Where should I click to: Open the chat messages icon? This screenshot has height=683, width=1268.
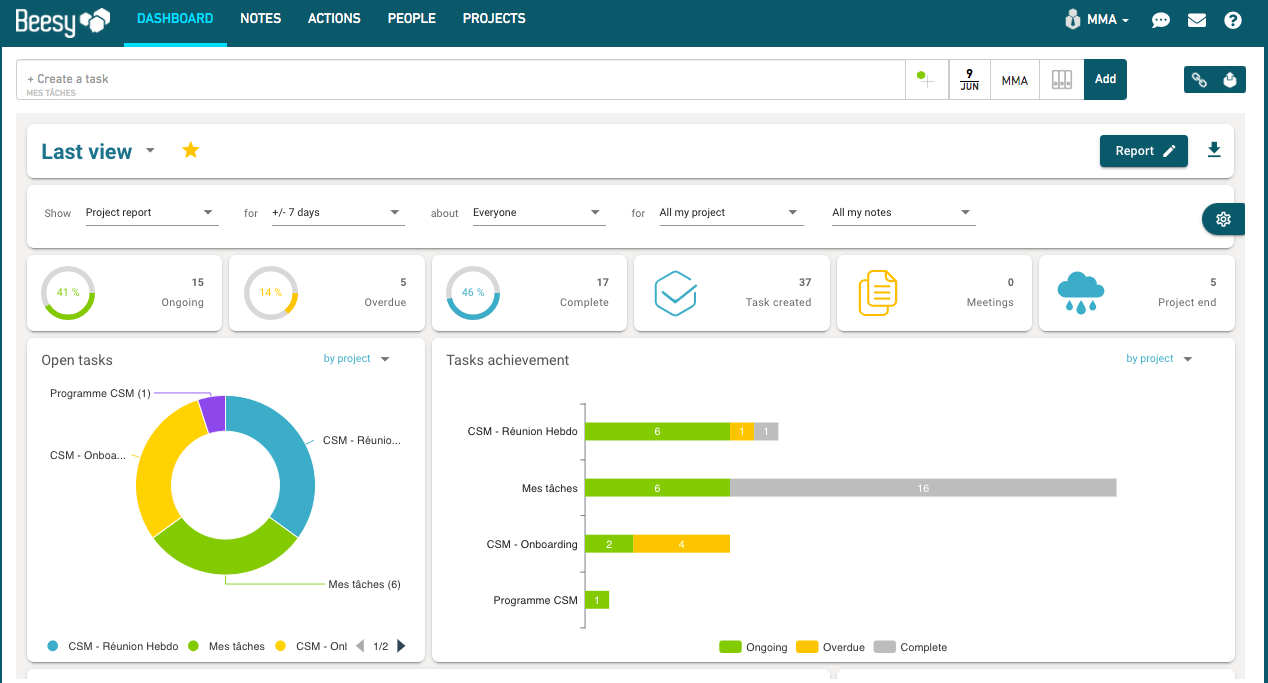1160,20
